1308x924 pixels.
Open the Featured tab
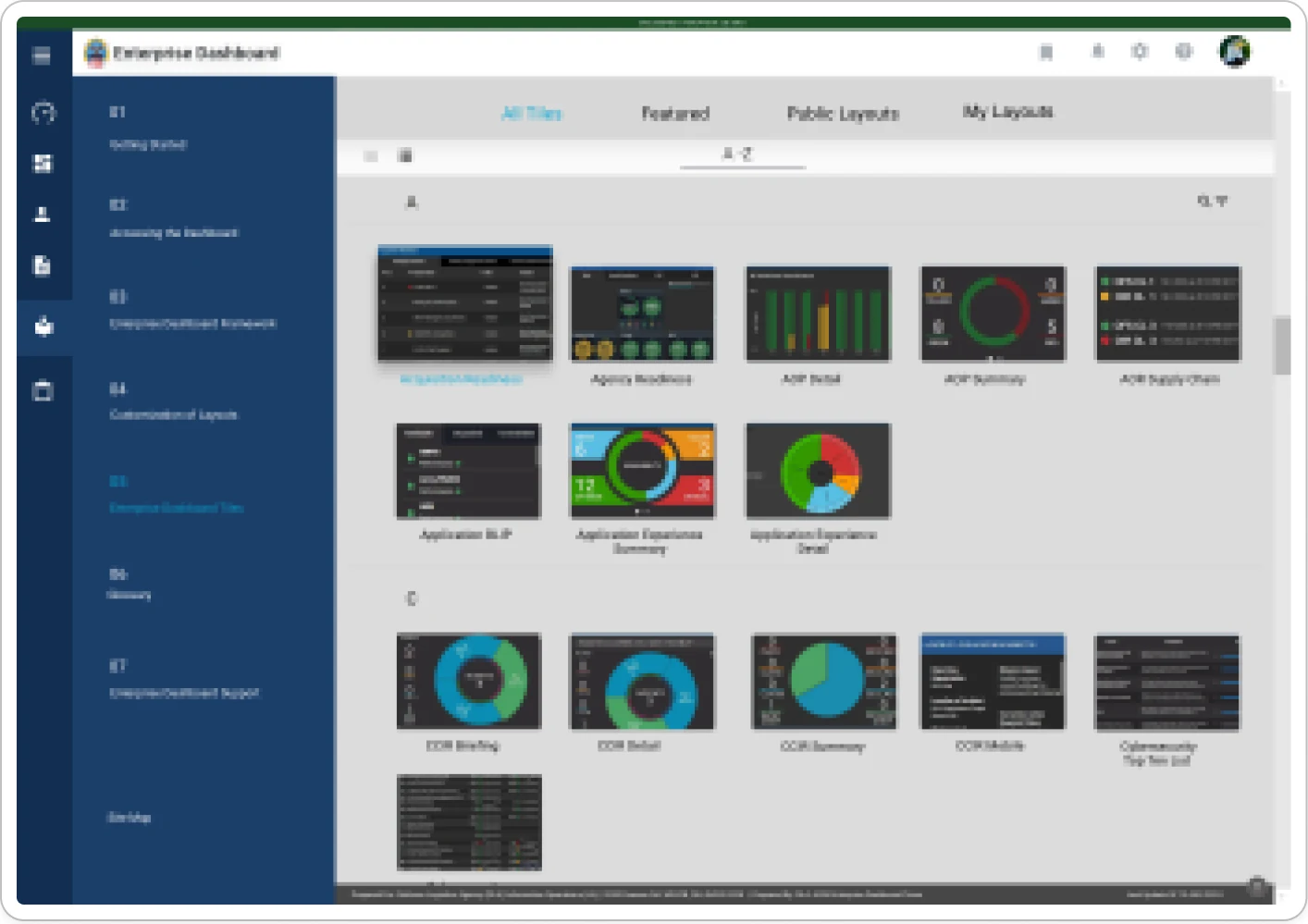point(675,113)
